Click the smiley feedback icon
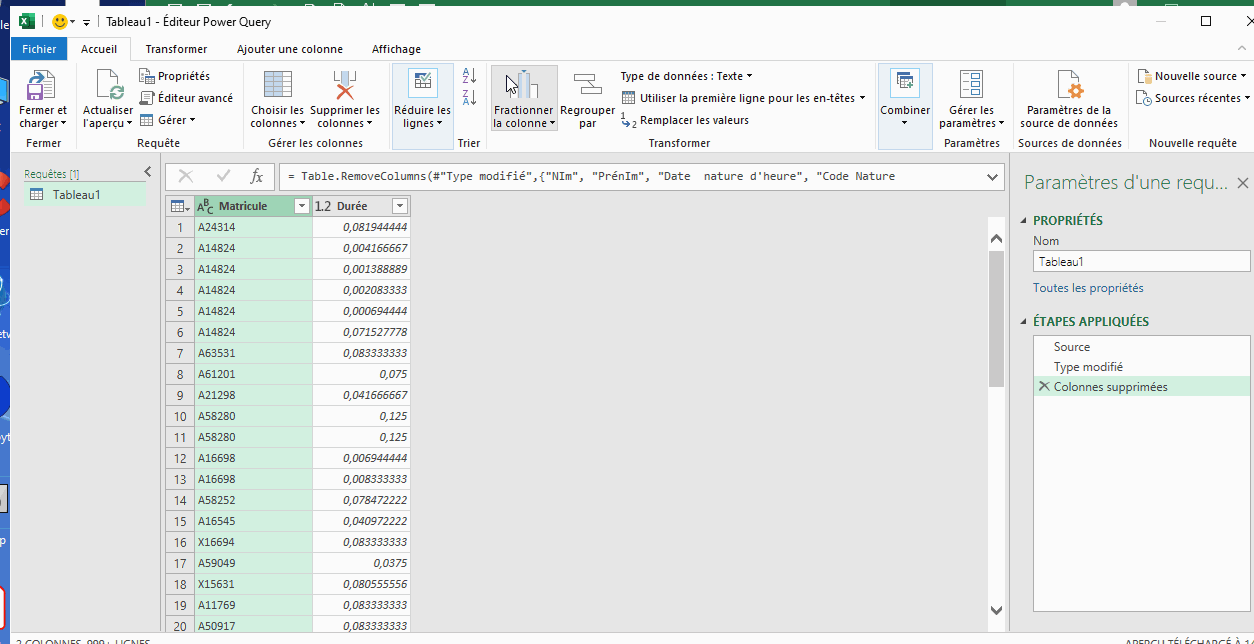 59,21
